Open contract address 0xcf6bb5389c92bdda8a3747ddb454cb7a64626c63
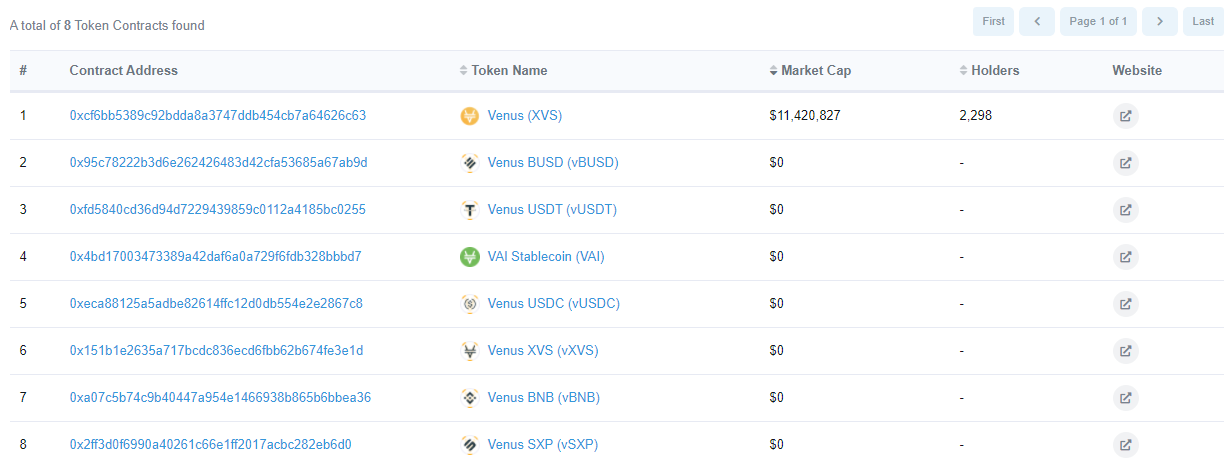The image size is (1230, 471). click(218, 116)
